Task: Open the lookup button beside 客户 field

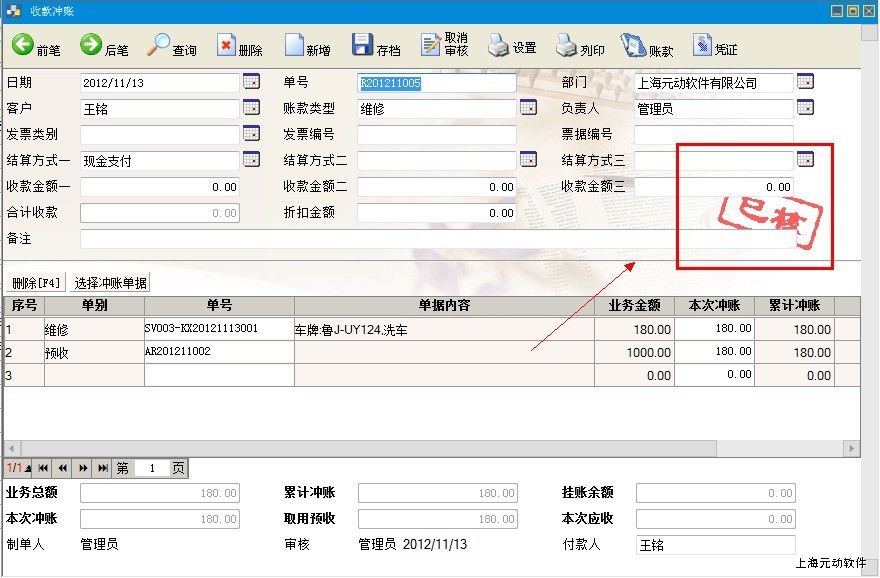Action: (x=250, y=108)
